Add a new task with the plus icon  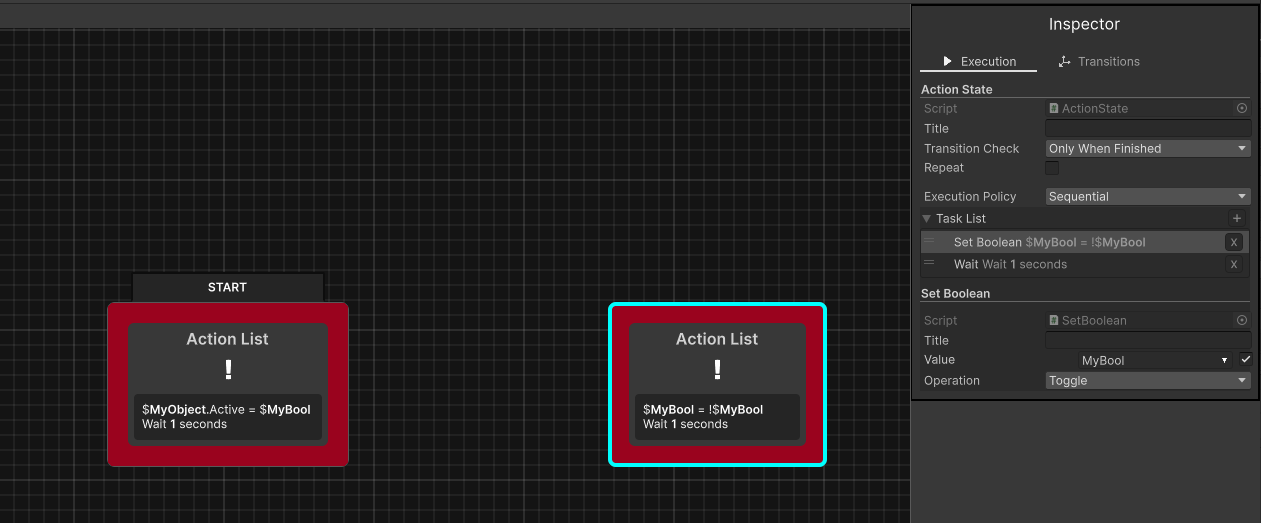1237,219
